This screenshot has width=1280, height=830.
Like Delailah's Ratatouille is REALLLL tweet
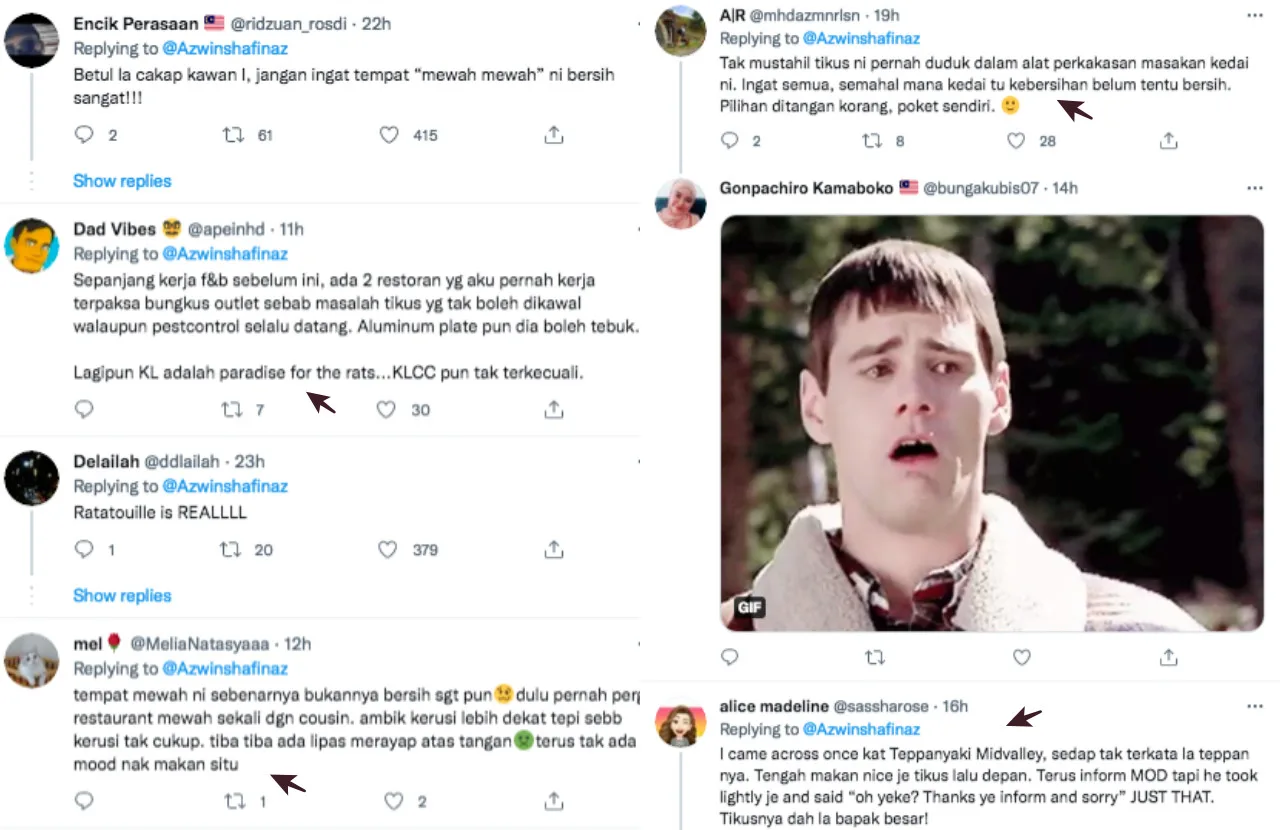[x=388, y=549]
